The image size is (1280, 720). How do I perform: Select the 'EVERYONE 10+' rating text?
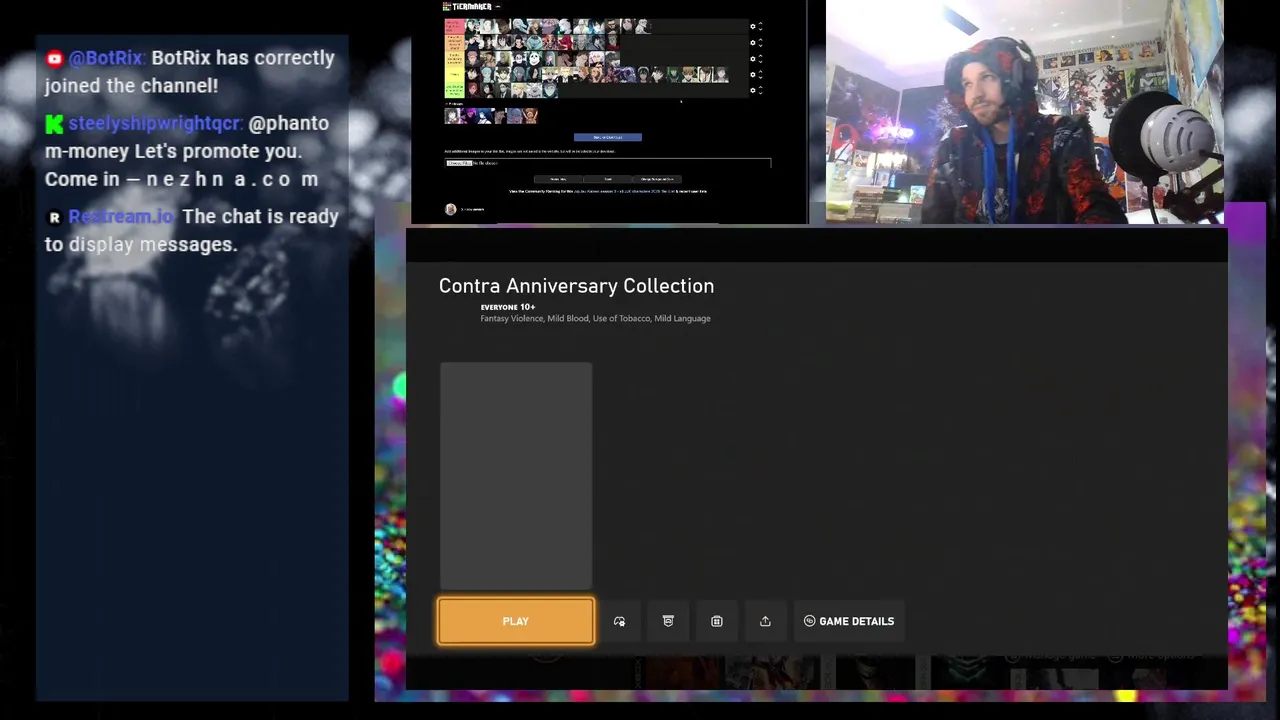[508, 307]
